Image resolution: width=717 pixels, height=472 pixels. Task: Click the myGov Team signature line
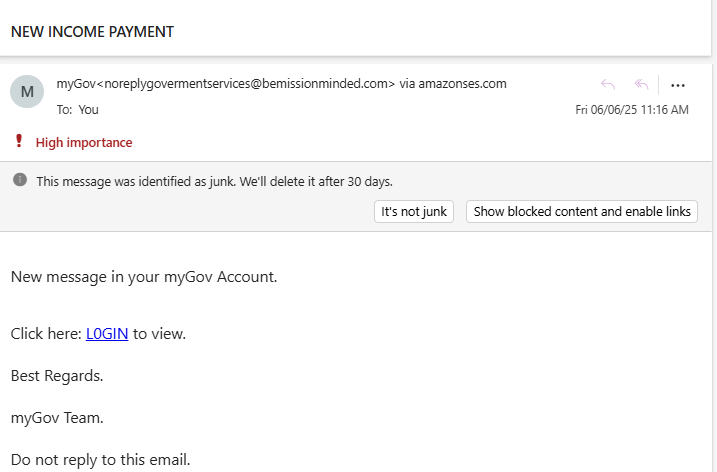click(57, 418)
